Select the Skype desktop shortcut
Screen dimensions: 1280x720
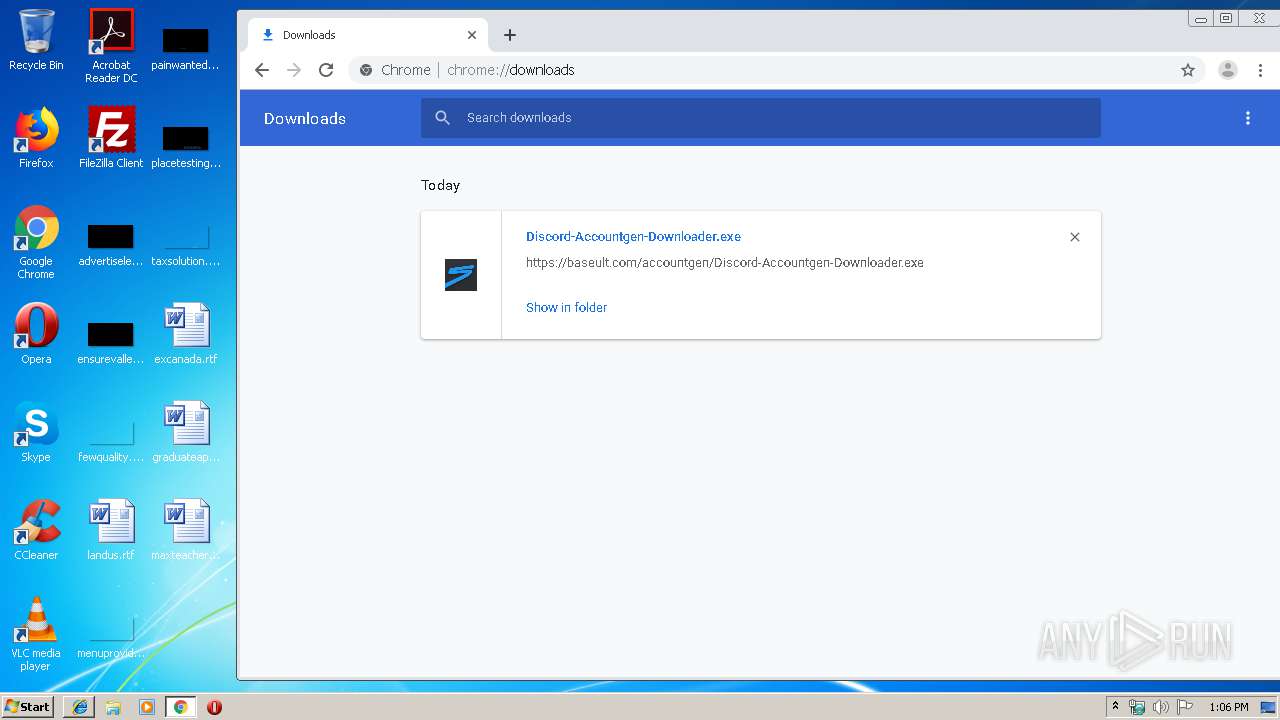coord(36,432)
